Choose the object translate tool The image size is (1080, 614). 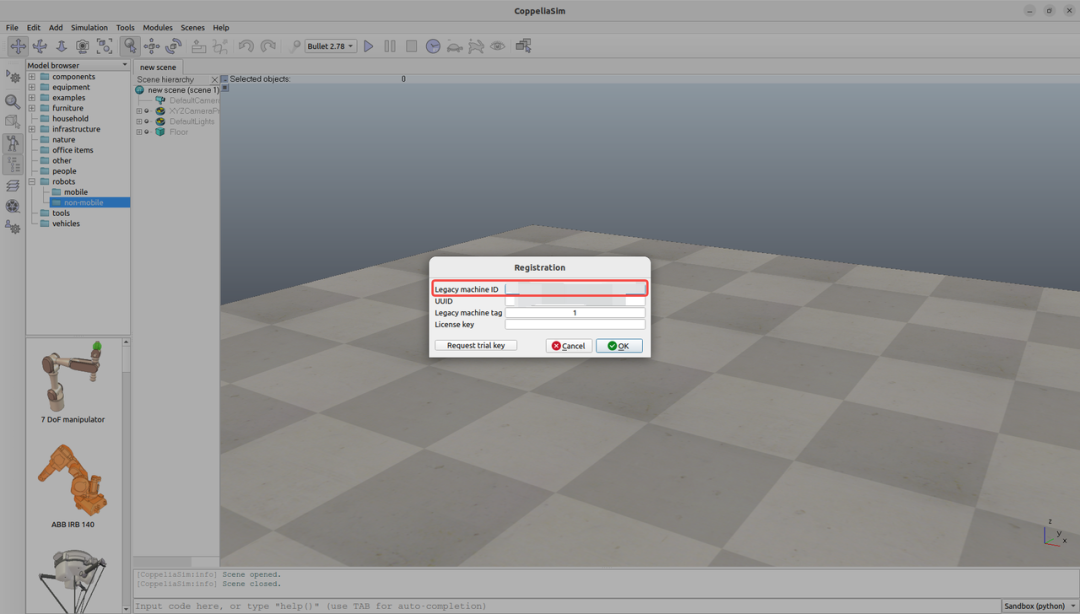pos(152,46)
